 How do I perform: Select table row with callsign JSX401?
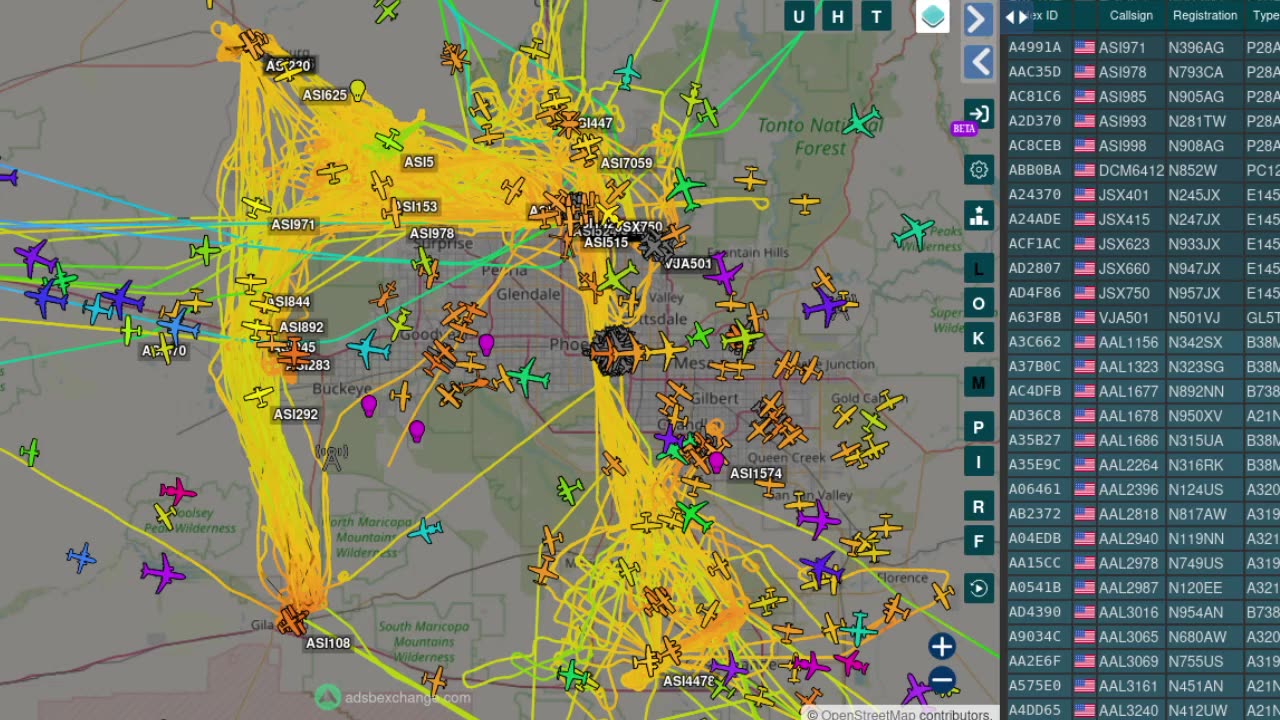pos(1141,195)
